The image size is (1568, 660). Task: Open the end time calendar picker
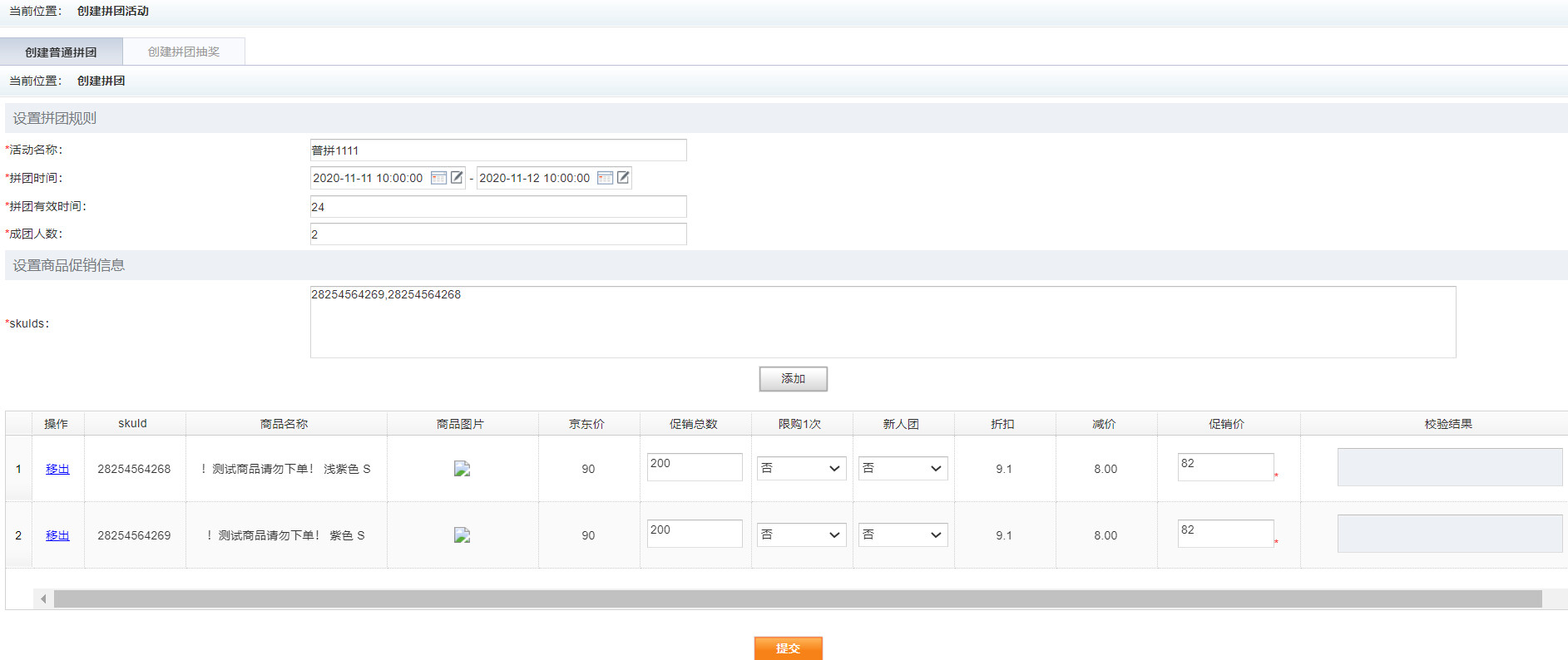point(606,178)
